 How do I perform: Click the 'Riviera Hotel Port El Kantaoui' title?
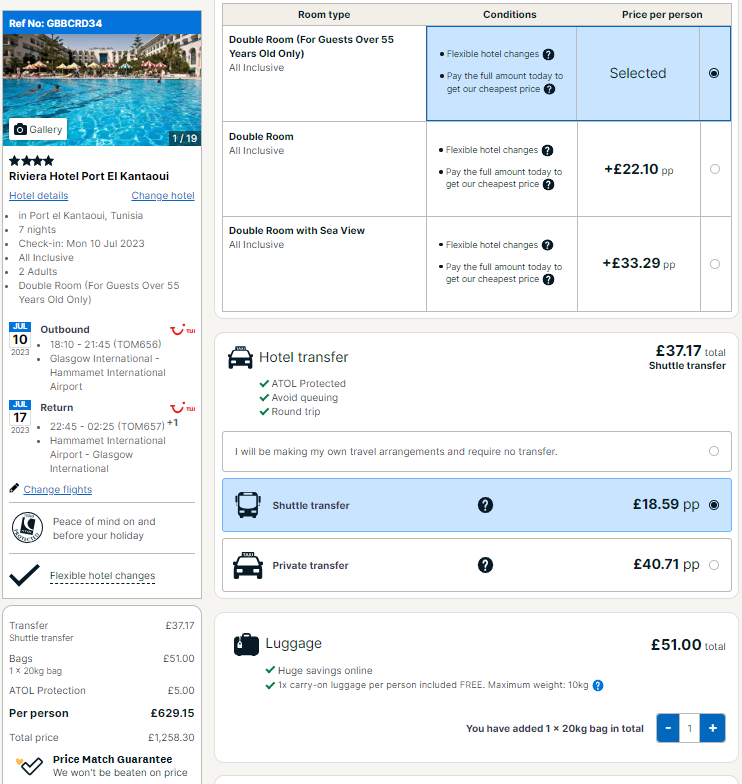(x=89, y=176)
